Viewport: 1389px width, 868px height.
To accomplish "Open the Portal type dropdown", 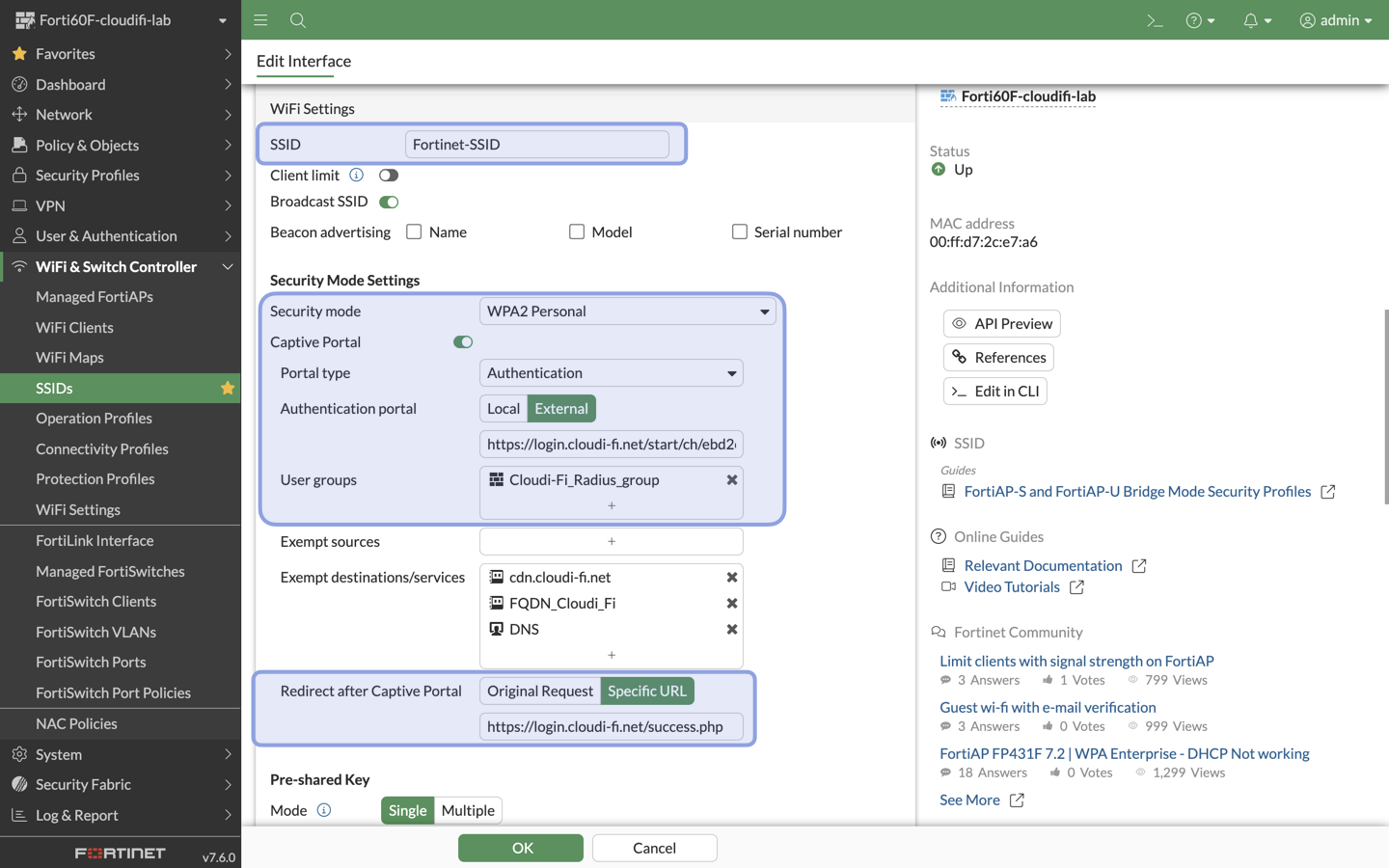I will tap(611, 372).
